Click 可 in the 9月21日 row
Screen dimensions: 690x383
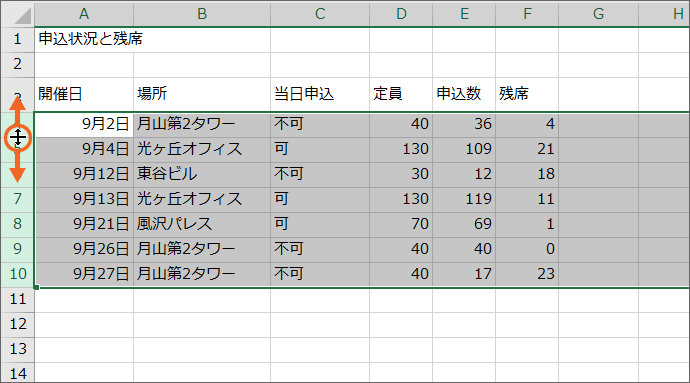[x=320, y=224]
